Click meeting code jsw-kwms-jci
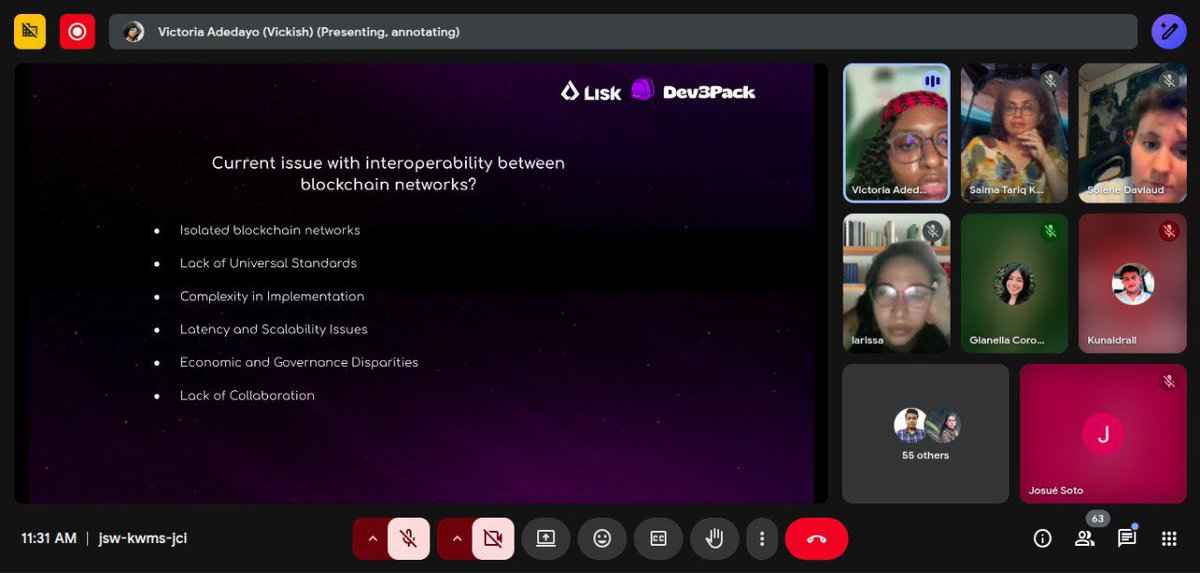 142,538
